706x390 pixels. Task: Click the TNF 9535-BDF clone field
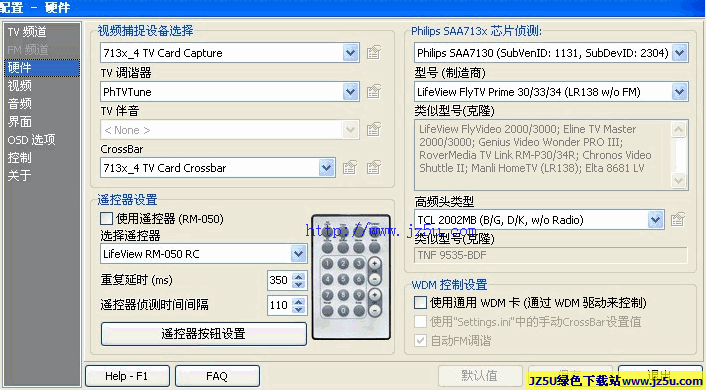click(551, 255)
